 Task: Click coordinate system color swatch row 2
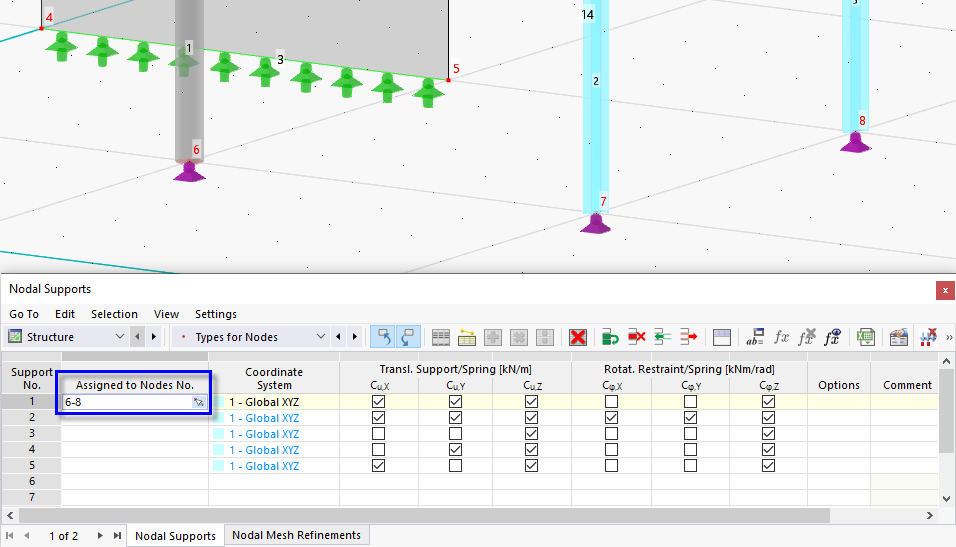pyautogui.click(x=218, y=418)
